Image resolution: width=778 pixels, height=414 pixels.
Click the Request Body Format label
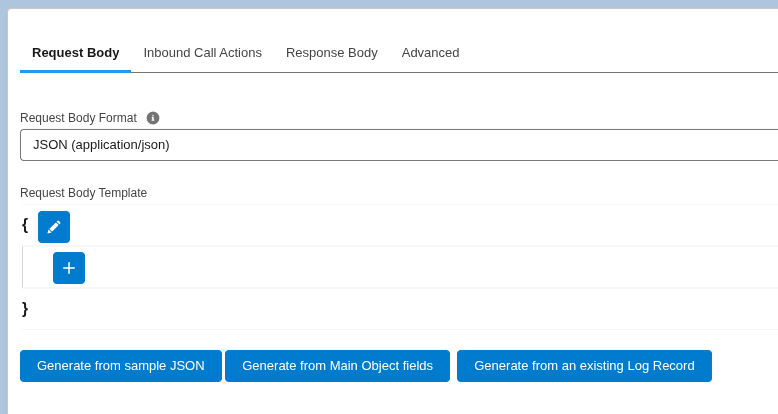click(78, 118)
